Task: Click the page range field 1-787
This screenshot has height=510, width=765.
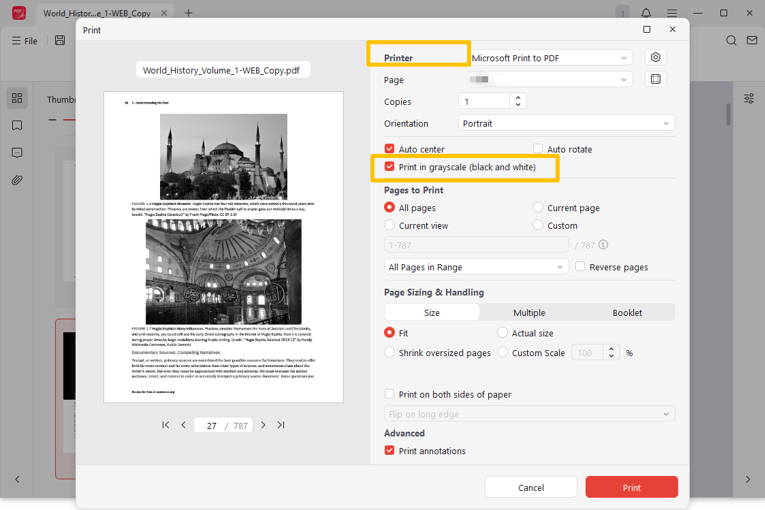Action: [476, 245]
